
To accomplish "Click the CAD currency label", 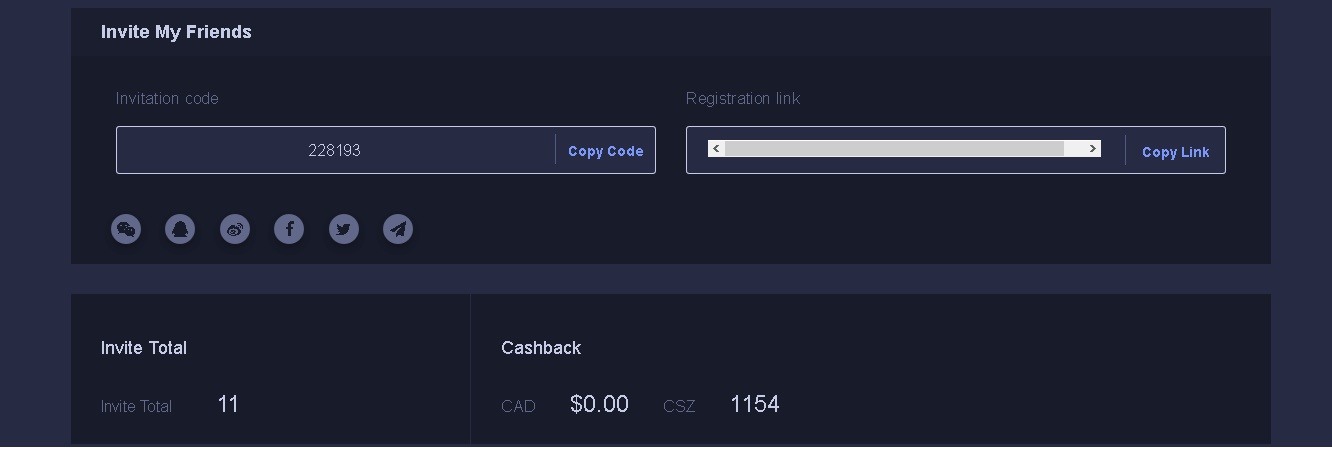I will [518, 406].
